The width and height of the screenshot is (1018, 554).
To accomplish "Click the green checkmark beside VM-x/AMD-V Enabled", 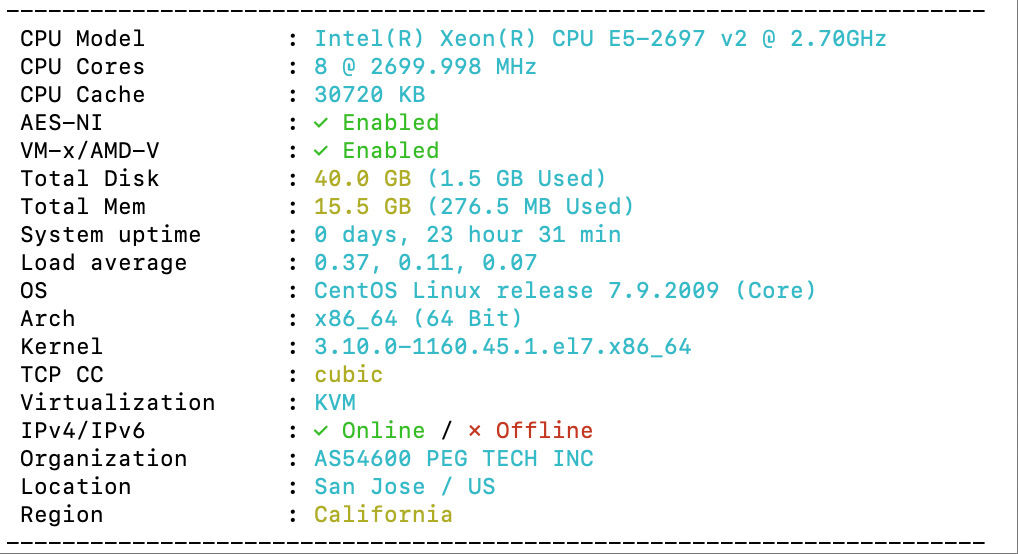I will [x=321, y=151].
